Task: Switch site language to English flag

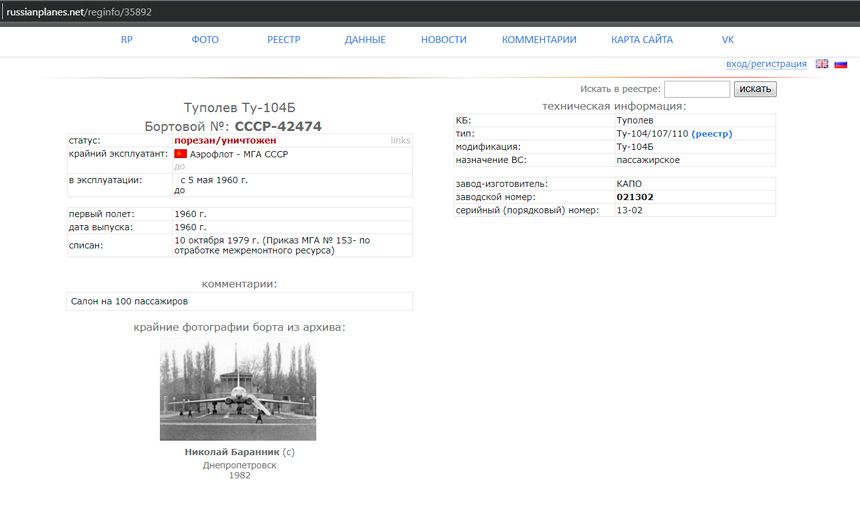Action: pos(822,64)
